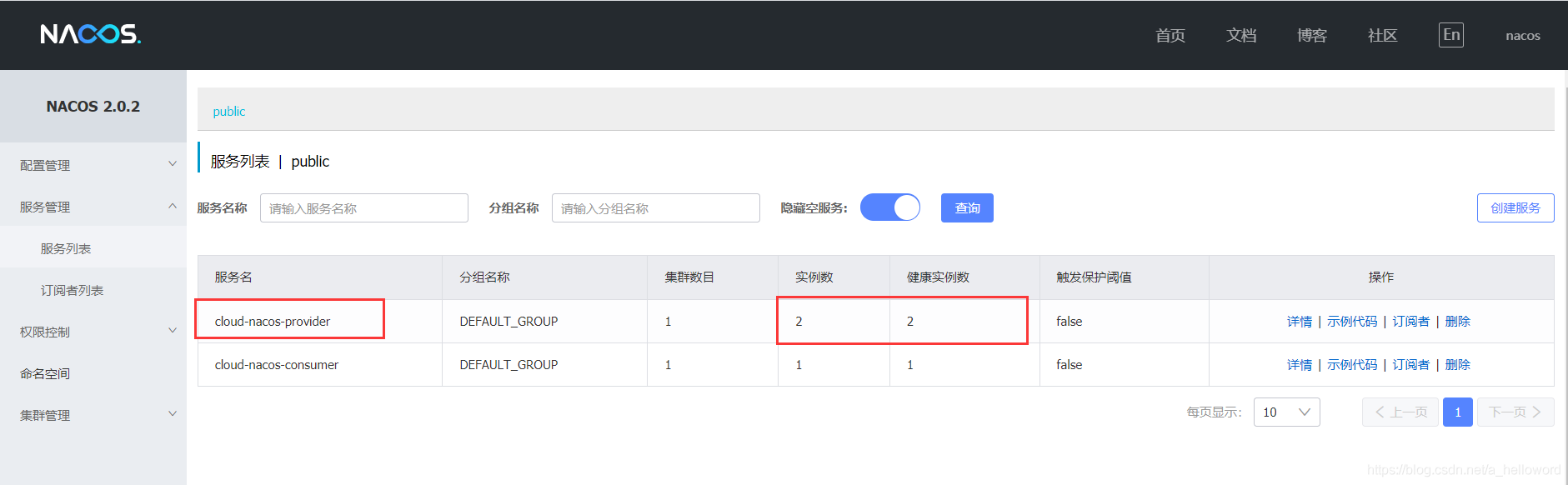Focus the 分组名称 input field
Image resolution: width=1568 pixels, height=485 pixels.
656,208
